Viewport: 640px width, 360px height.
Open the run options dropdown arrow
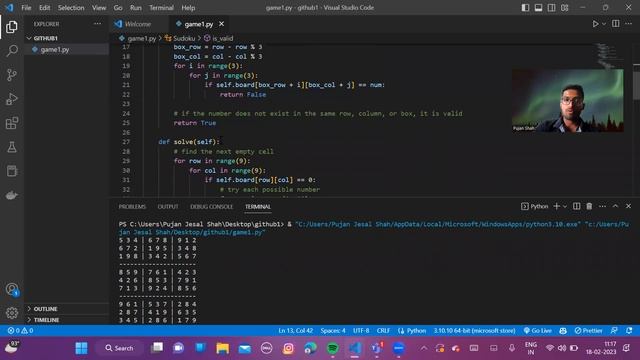[x=604, y=24]
